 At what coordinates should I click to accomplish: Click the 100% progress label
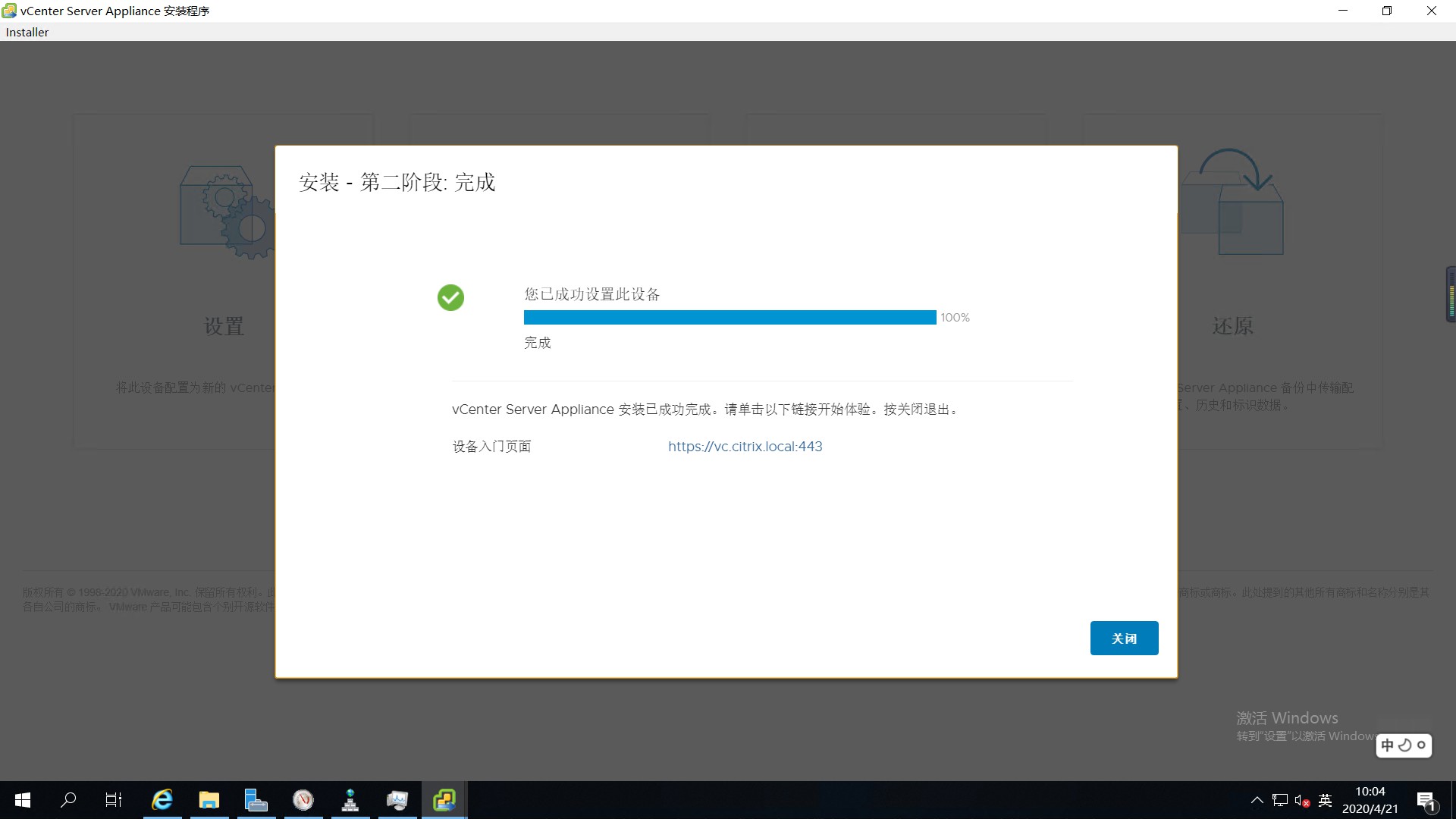(955, 318)
